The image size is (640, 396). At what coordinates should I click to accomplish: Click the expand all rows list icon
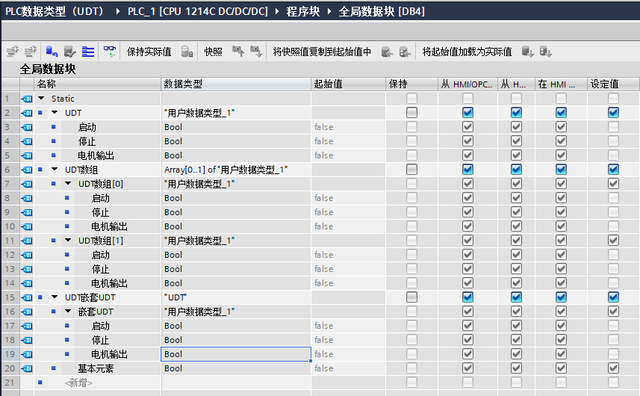(88, 51)
